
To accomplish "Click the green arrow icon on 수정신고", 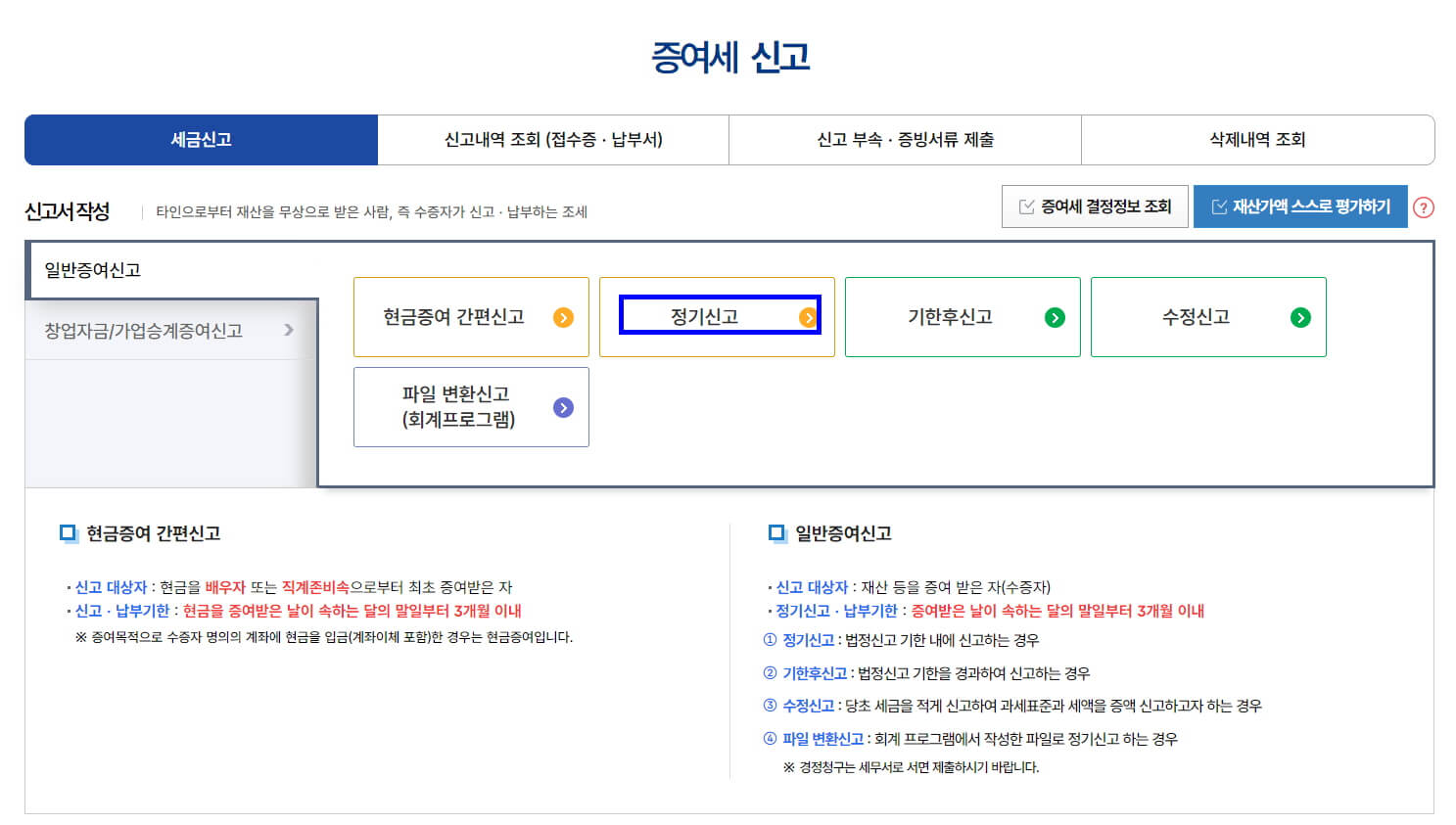I will [x=1300, y=317].
